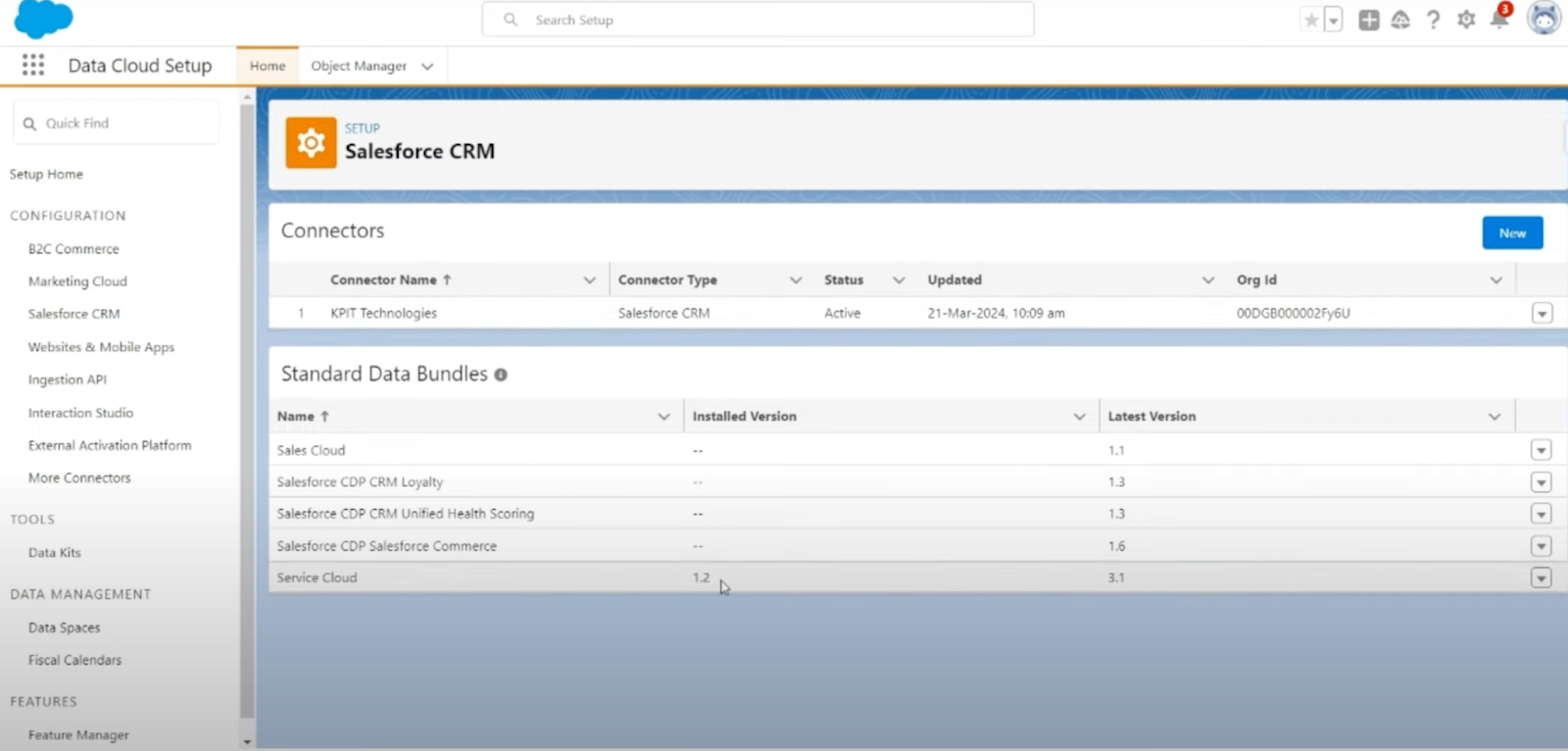This screenshot has height=751, width=1568.
Task: Focus the Search Setup field
Action: point(758,20)
